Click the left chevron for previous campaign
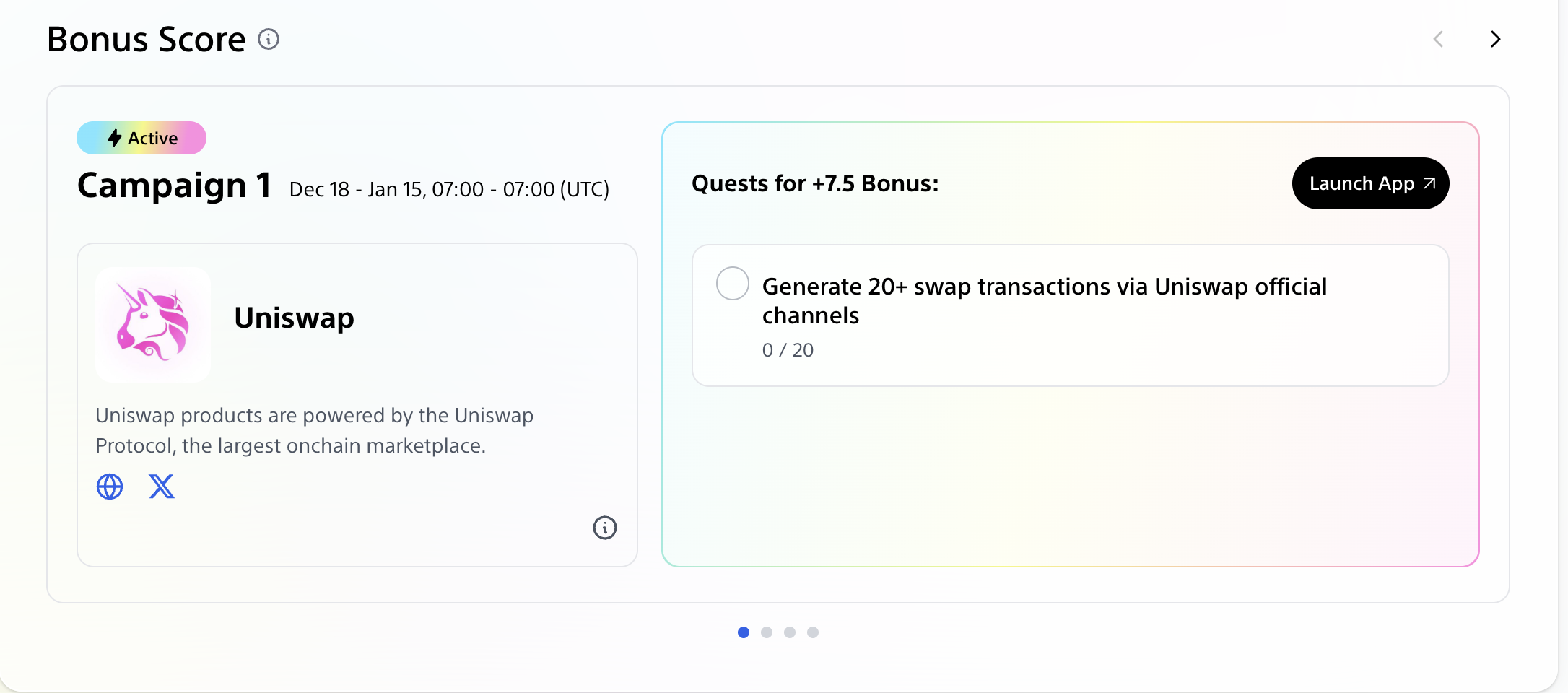1568x693 pixels. point(1438,39)
